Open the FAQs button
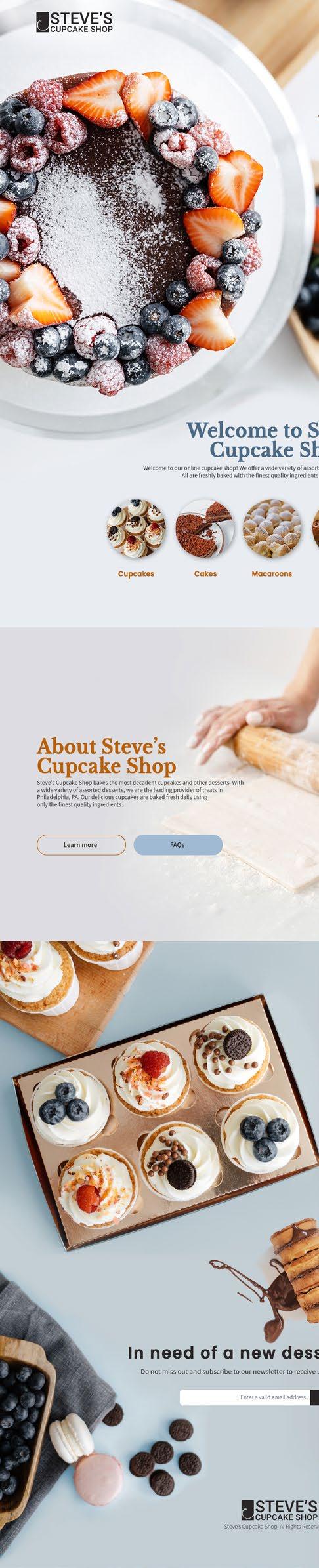The height and width of the screenshot is (1568, 319). tap(178, 844)
